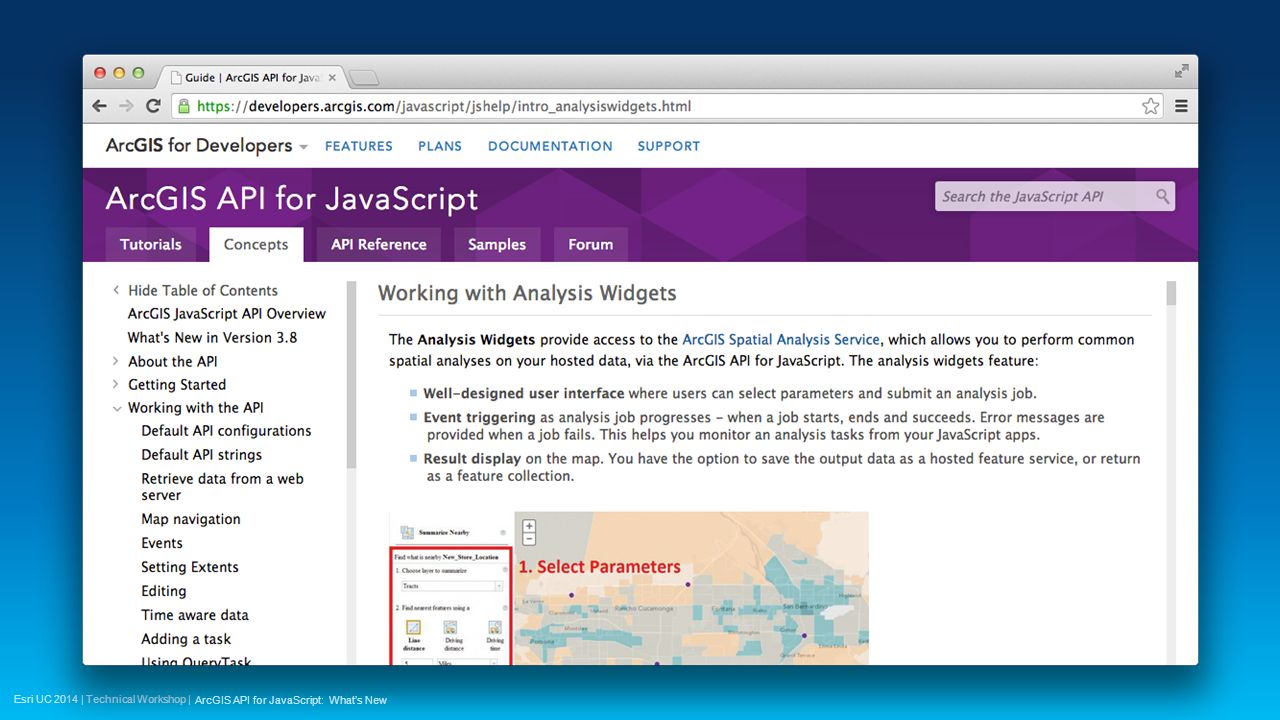
Task: Open the DOCUMENTATION menu item
Action: point(550,146)
